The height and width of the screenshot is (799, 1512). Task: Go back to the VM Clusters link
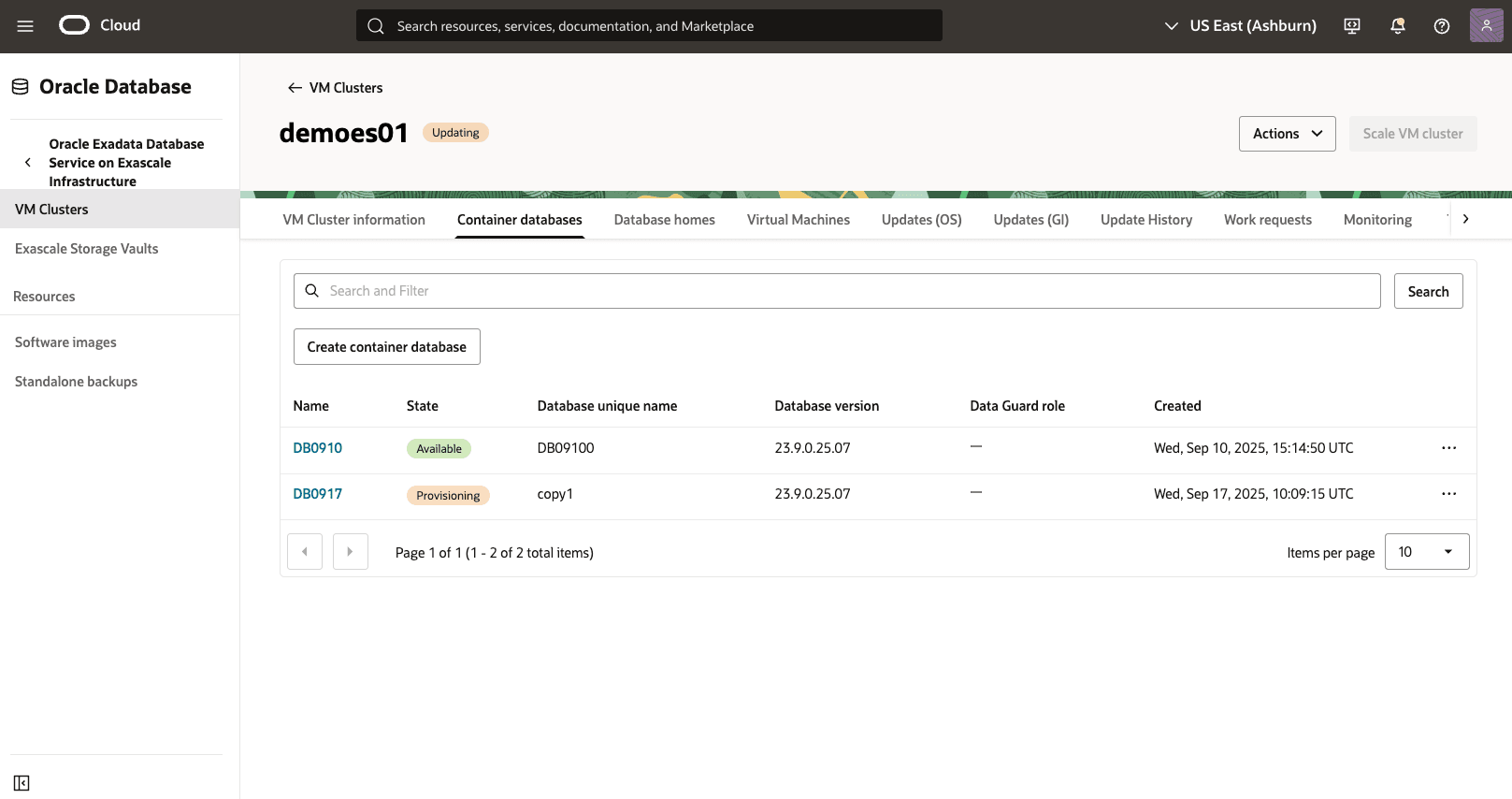point(346,88)
